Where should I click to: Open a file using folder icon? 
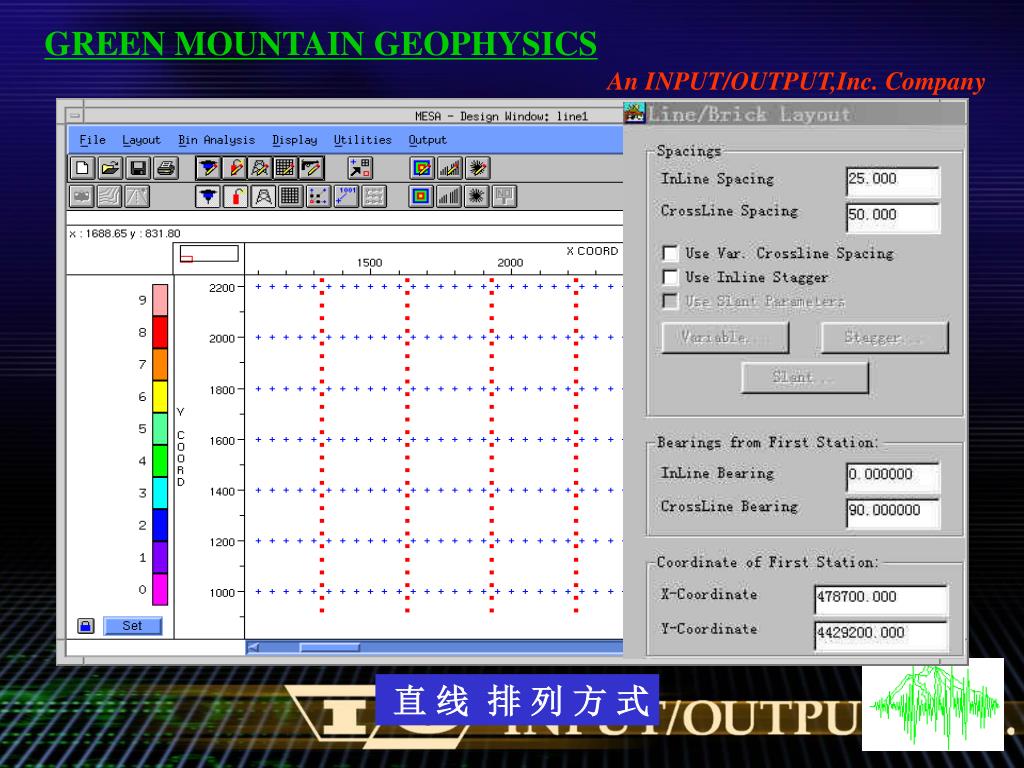click(x=110, y=168)
